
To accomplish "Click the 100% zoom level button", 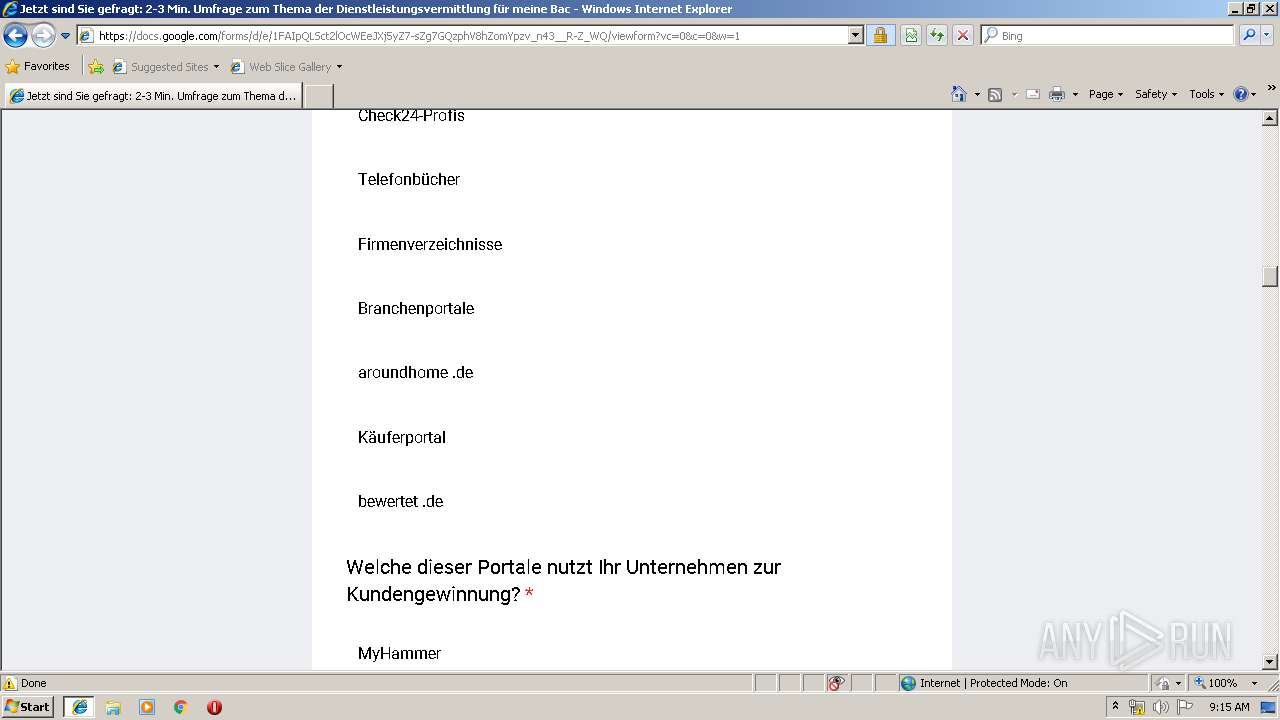I will [x=1216, y=683].
